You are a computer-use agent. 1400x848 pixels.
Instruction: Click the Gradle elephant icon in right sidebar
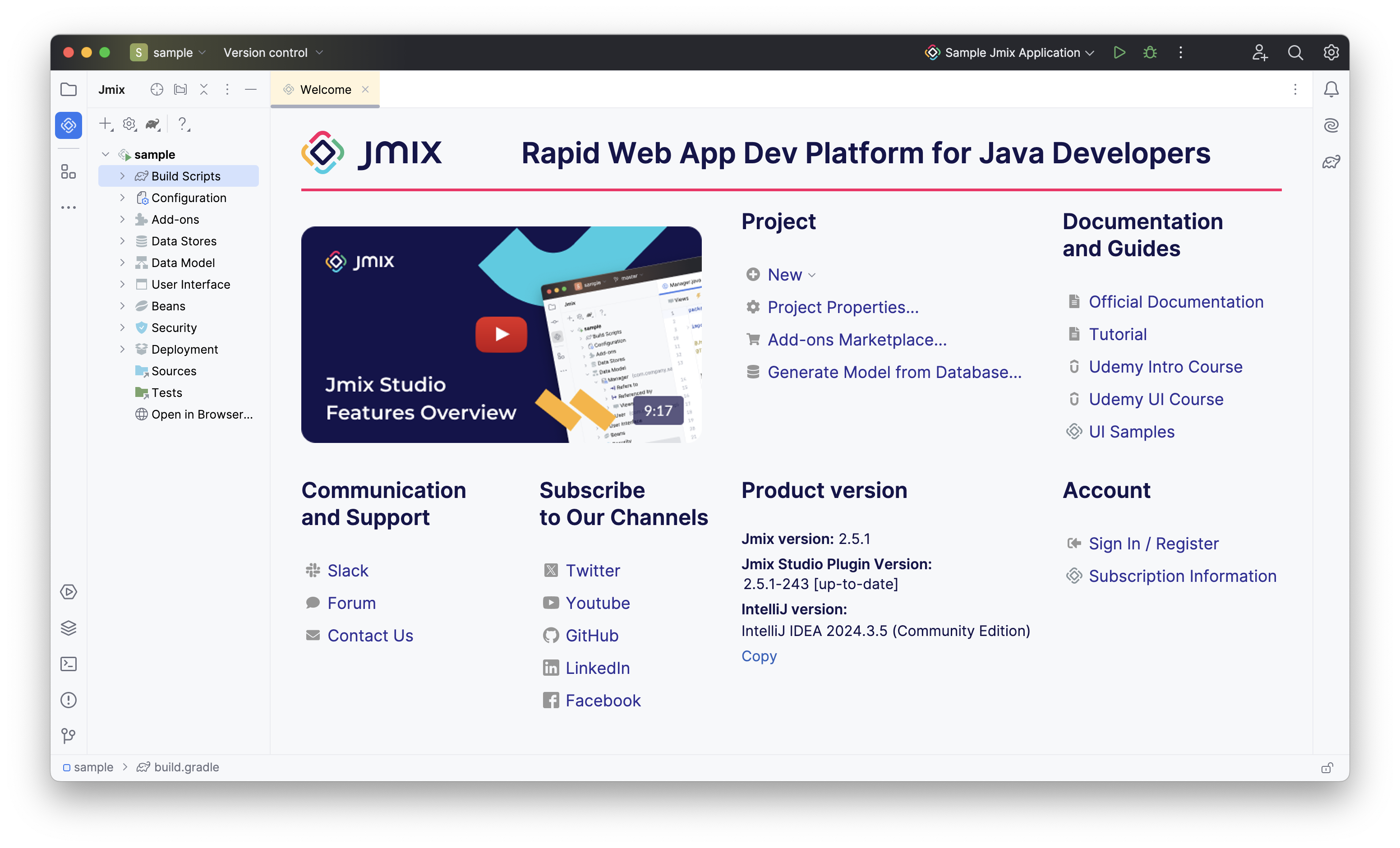pos(1331,162)
